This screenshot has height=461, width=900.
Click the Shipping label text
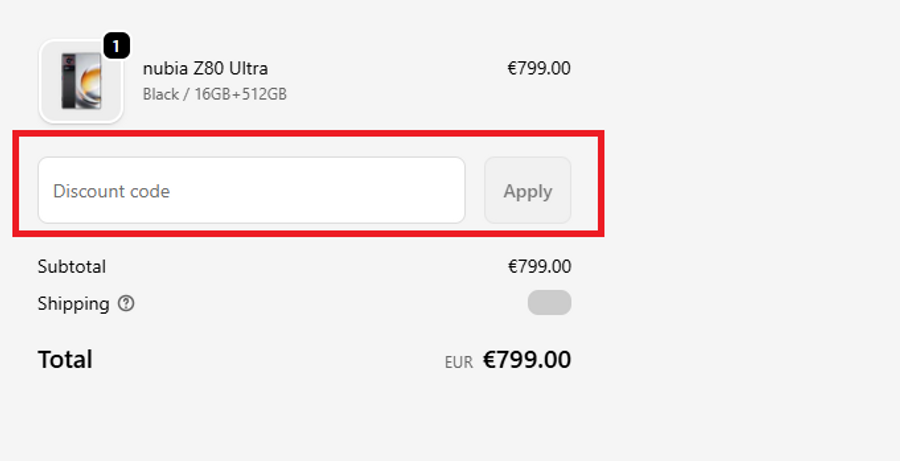point(73,304)
